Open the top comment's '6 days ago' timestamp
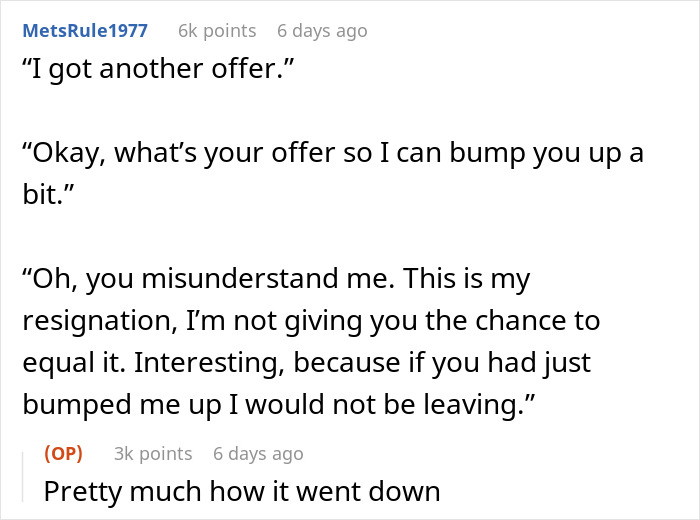The width and height of the screenshot is (700, 520). pos(322,31)
